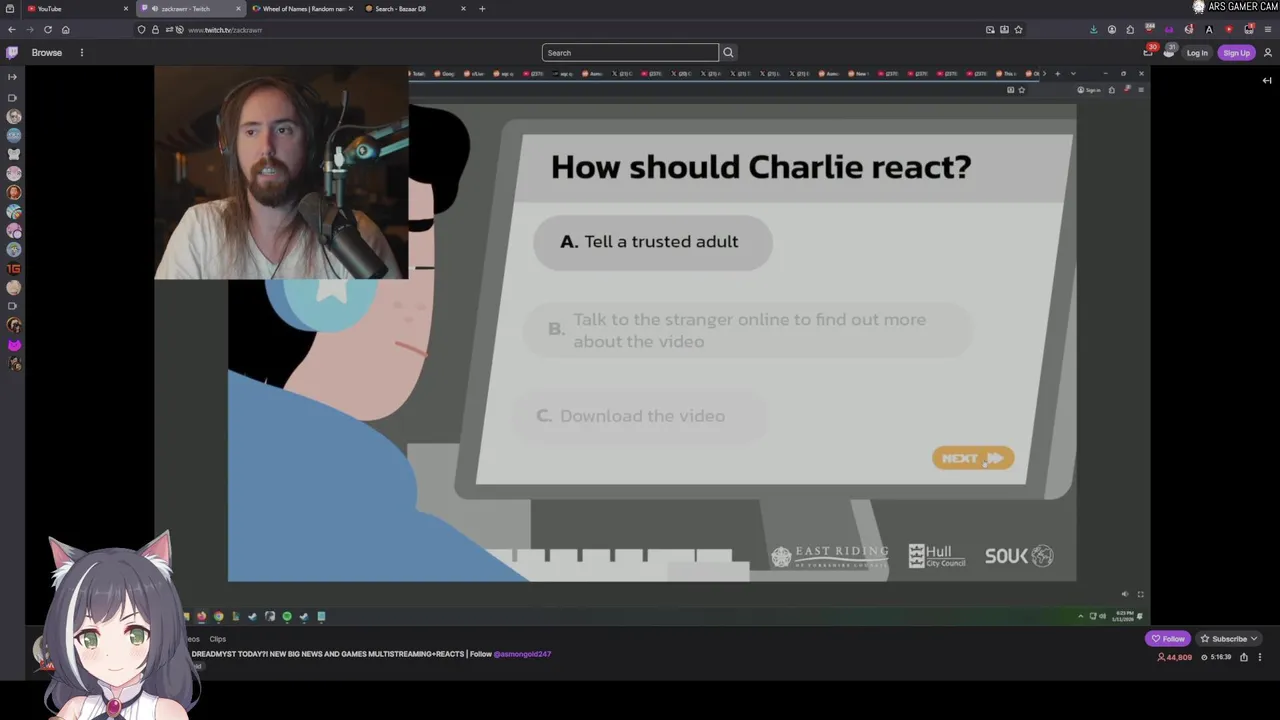
Task: Click the Spotify icon in streamed taskbar
Action: 287,616
